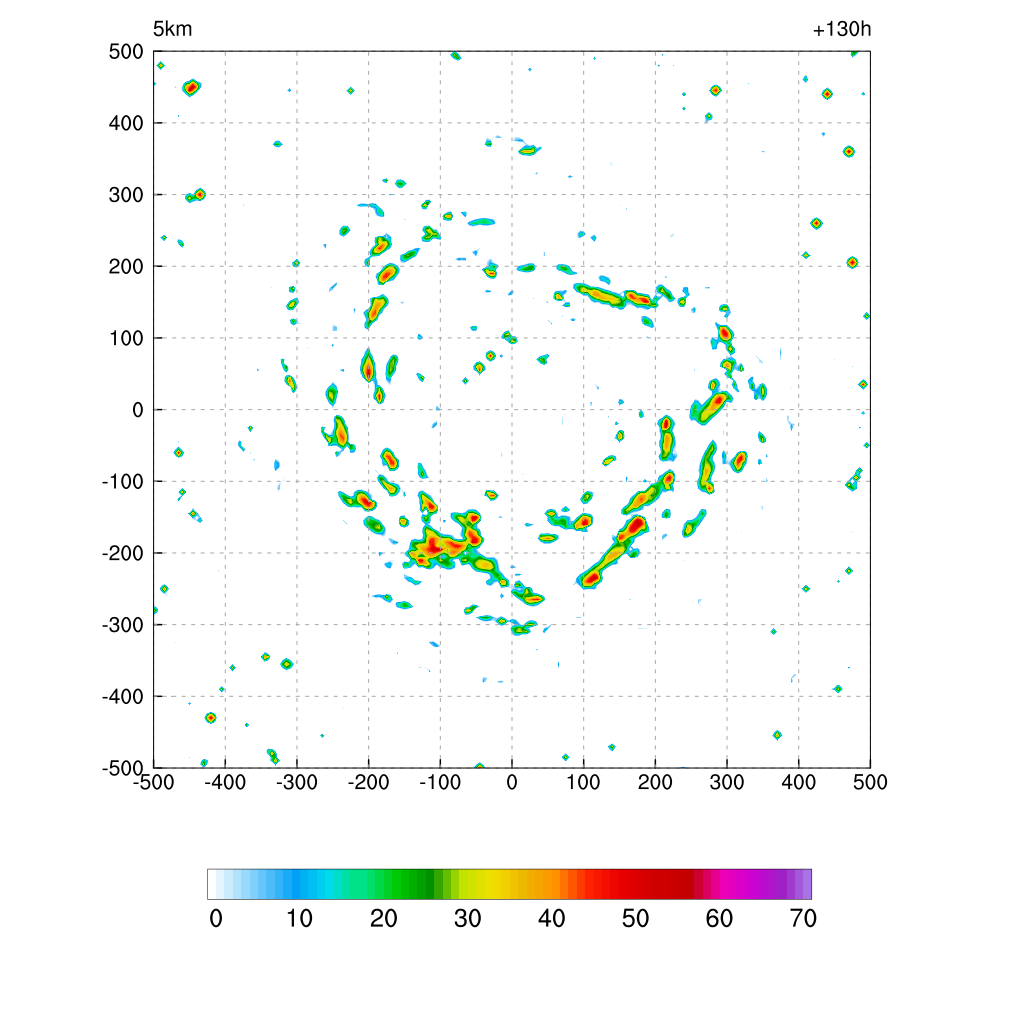Select the y-axis tick label 300
The width and height of the screenshot is (1024, 1024).
click(x=126, y=195)
